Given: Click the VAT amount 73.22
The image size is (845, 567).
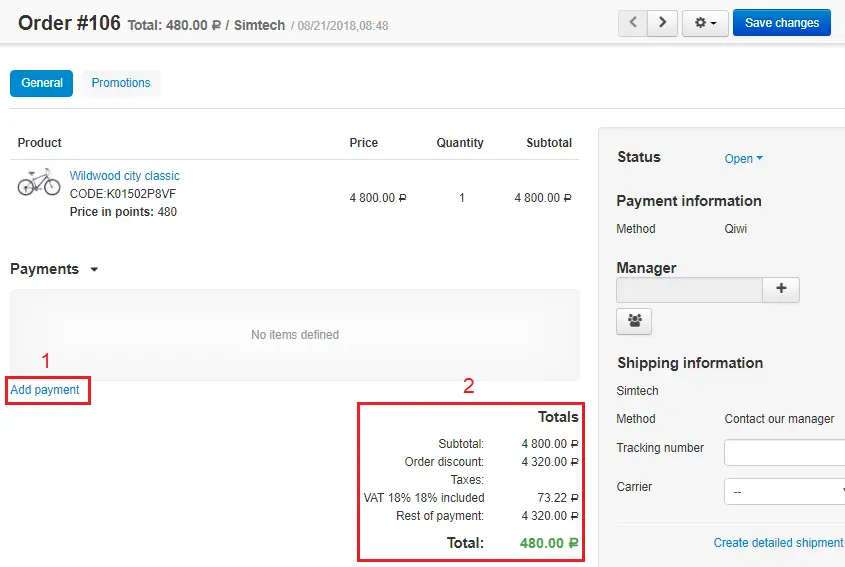Looking at the screenshot, I should coord(558,498).
